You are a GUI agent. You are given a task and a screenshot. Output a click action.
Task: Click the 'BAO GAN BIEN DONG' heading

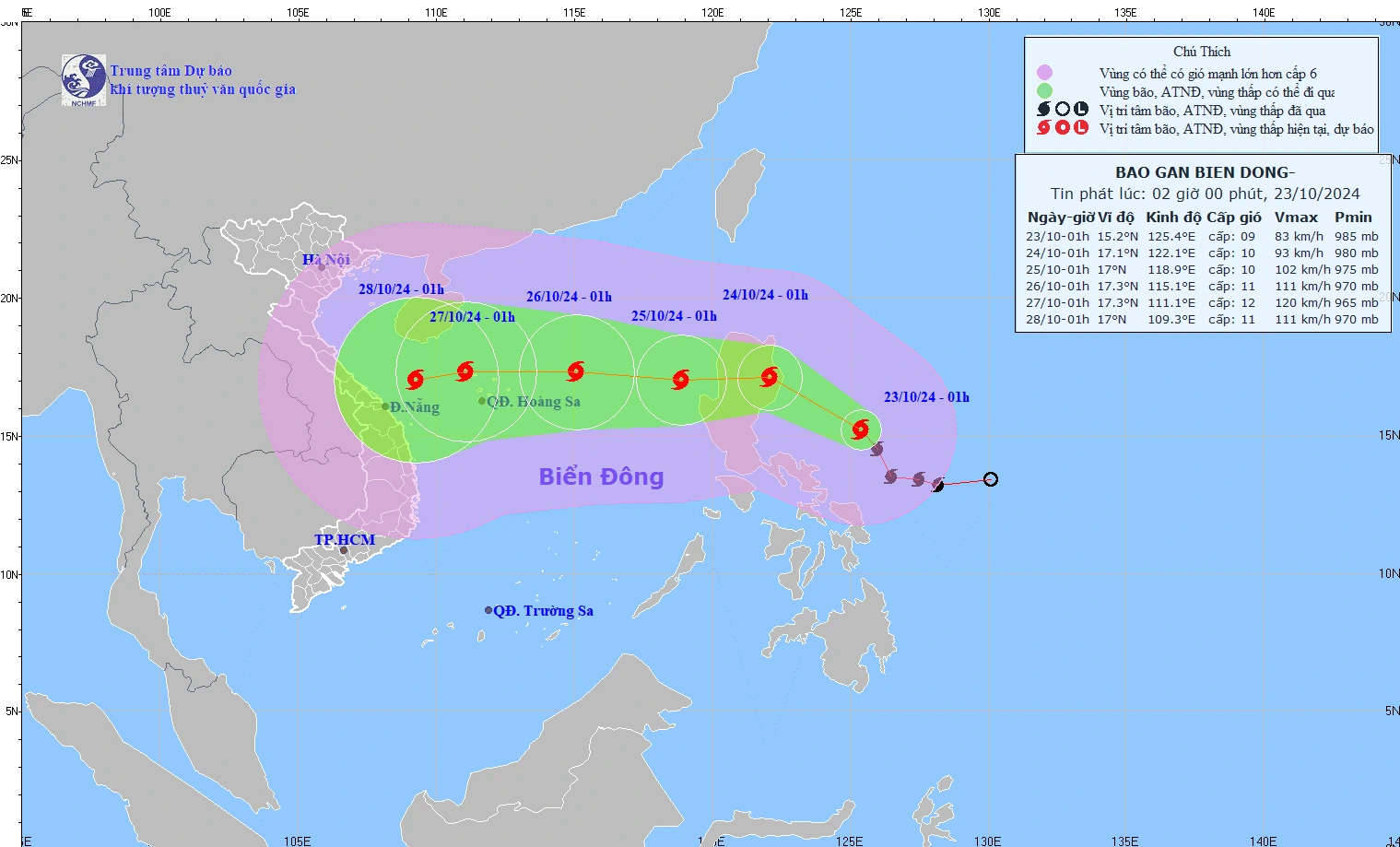pyautogui.click(x=1205, y=172)
